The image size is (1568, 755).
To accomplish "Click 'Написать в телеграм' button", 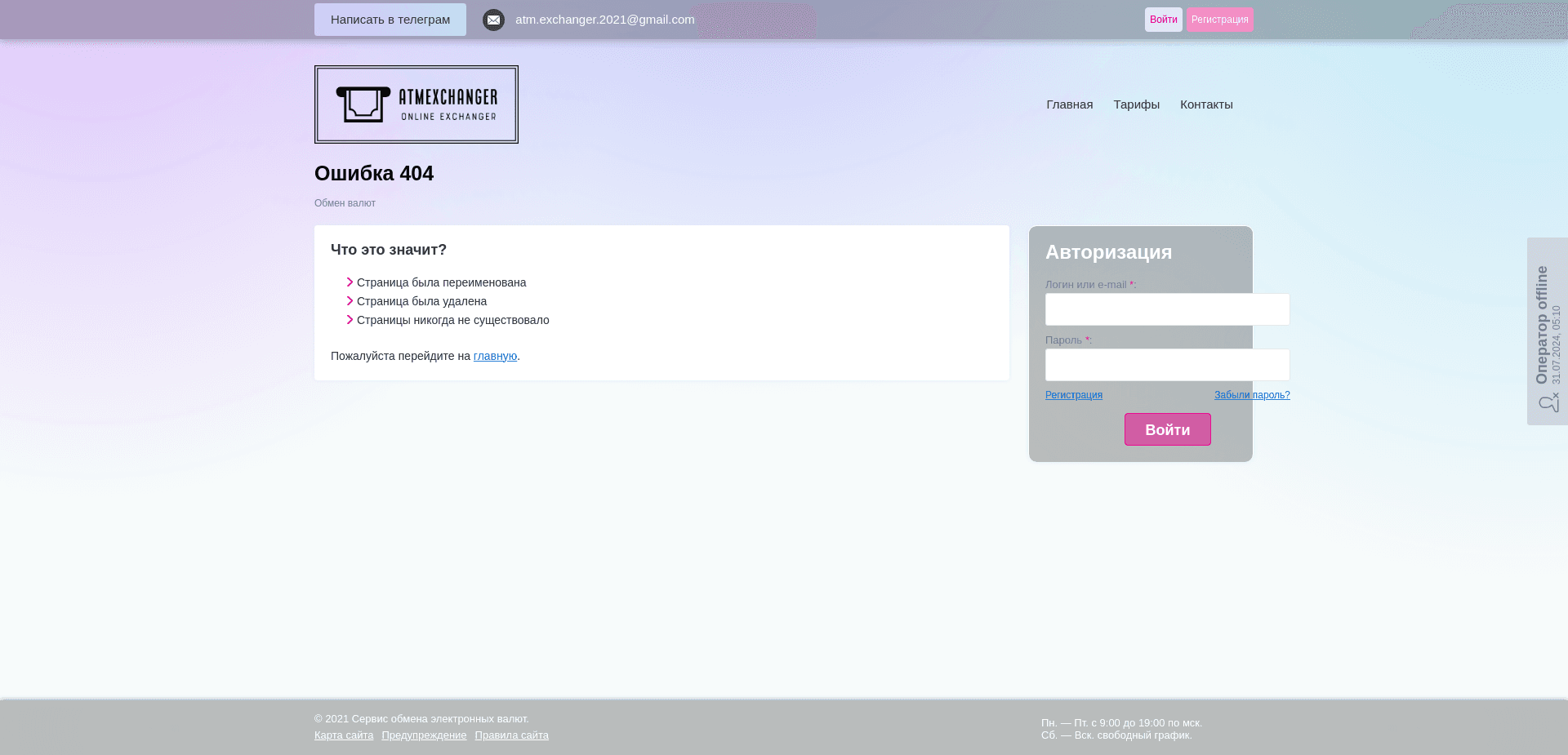I will click(390, 19).
